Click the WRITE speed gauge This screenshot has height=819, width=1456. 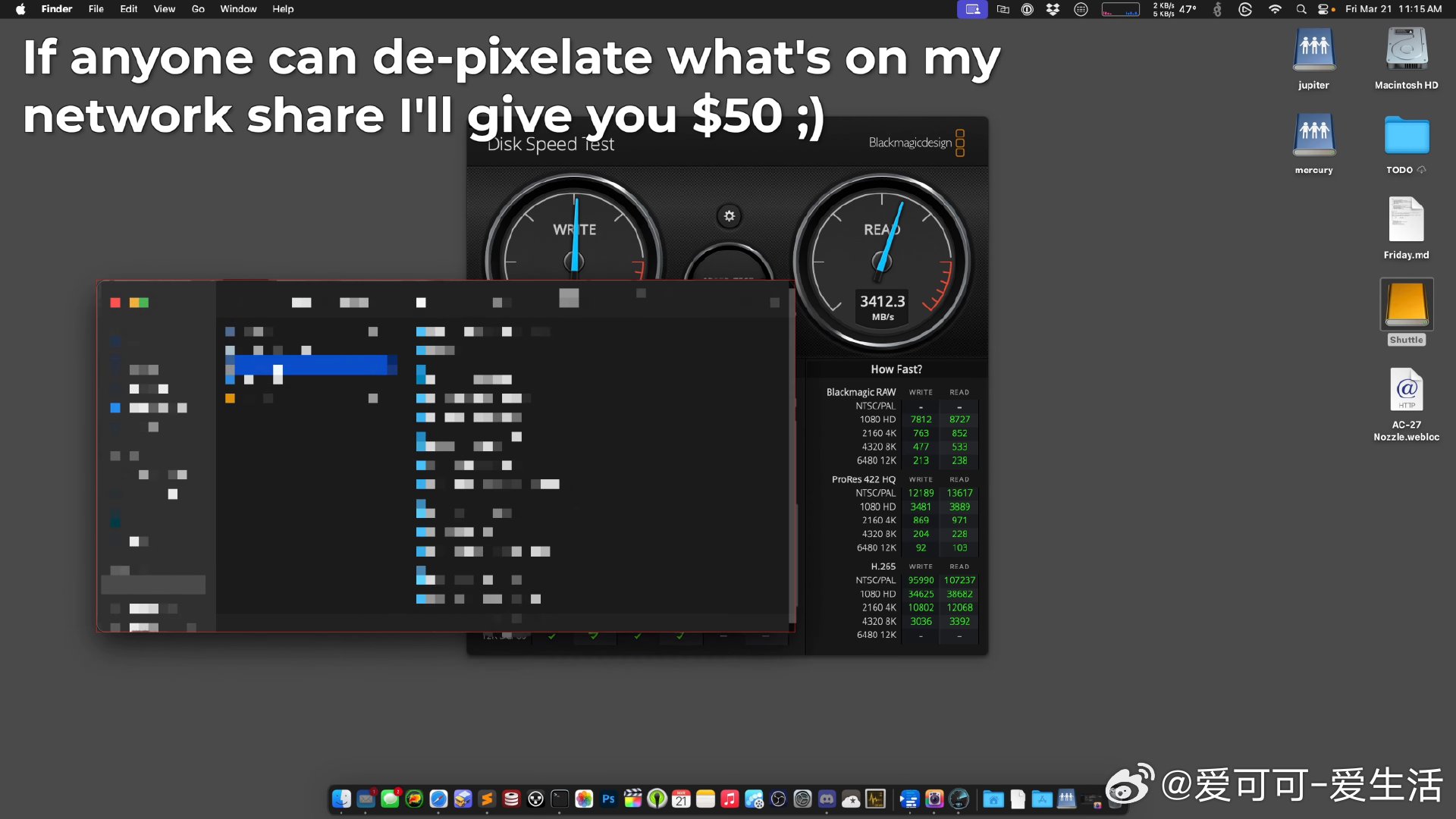pyautogui.click(x=574, y=227)
